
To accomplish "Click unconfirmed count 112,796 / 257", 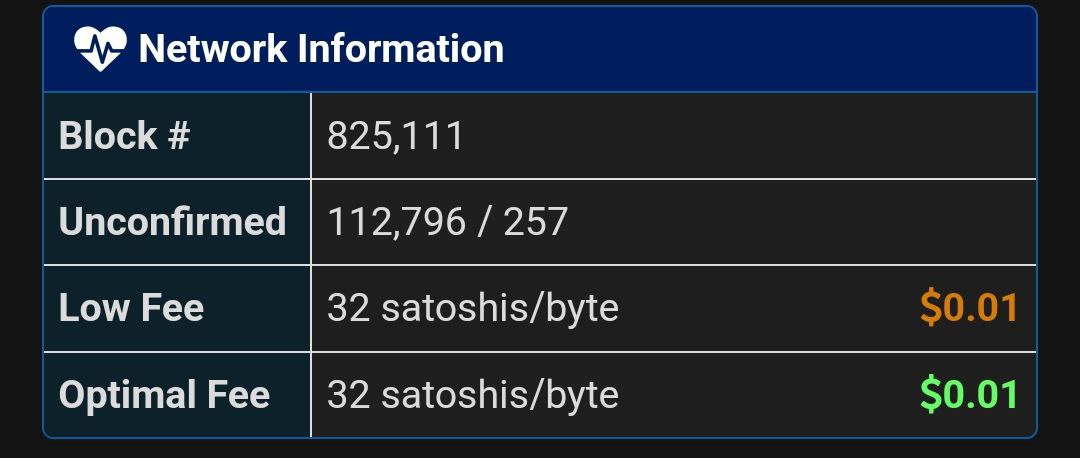I will point(448,222).
